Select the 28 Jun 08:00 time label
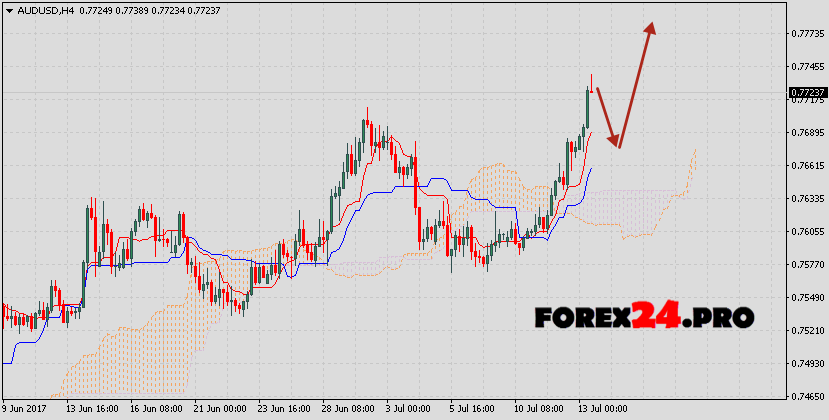The height and width of the screenshot is (420, 829). [x=348, y=409]
